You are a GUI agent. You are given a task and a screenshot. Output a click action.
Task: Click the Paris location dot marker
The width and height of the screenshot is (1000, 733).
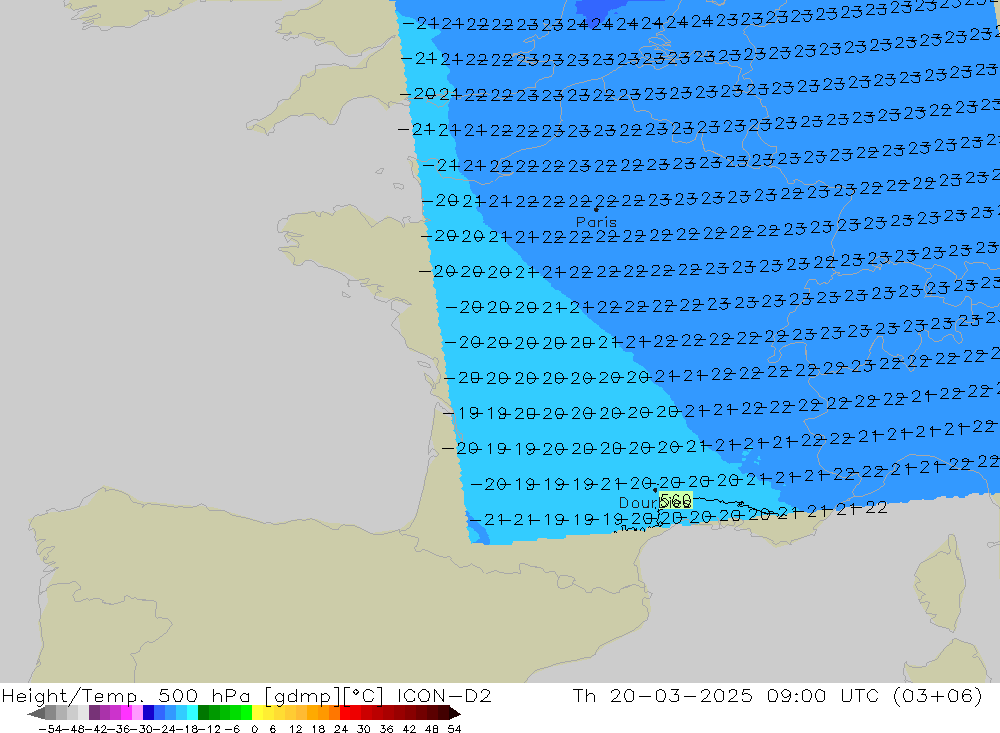[x=597, y=209]
